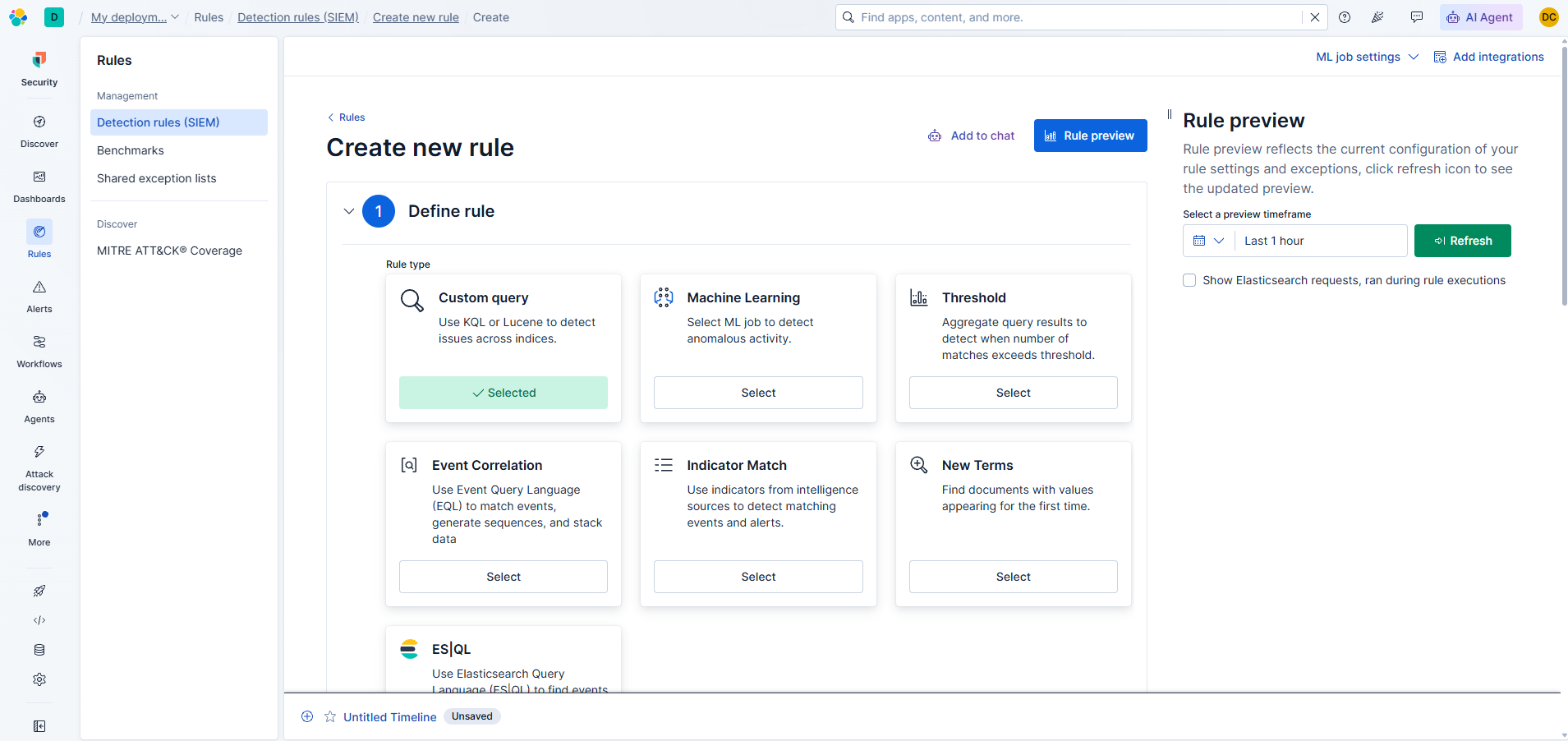The width and height of the screenshot is (1568, 741).
Task: Select Threshold rule type
Action: point(1014,393)
